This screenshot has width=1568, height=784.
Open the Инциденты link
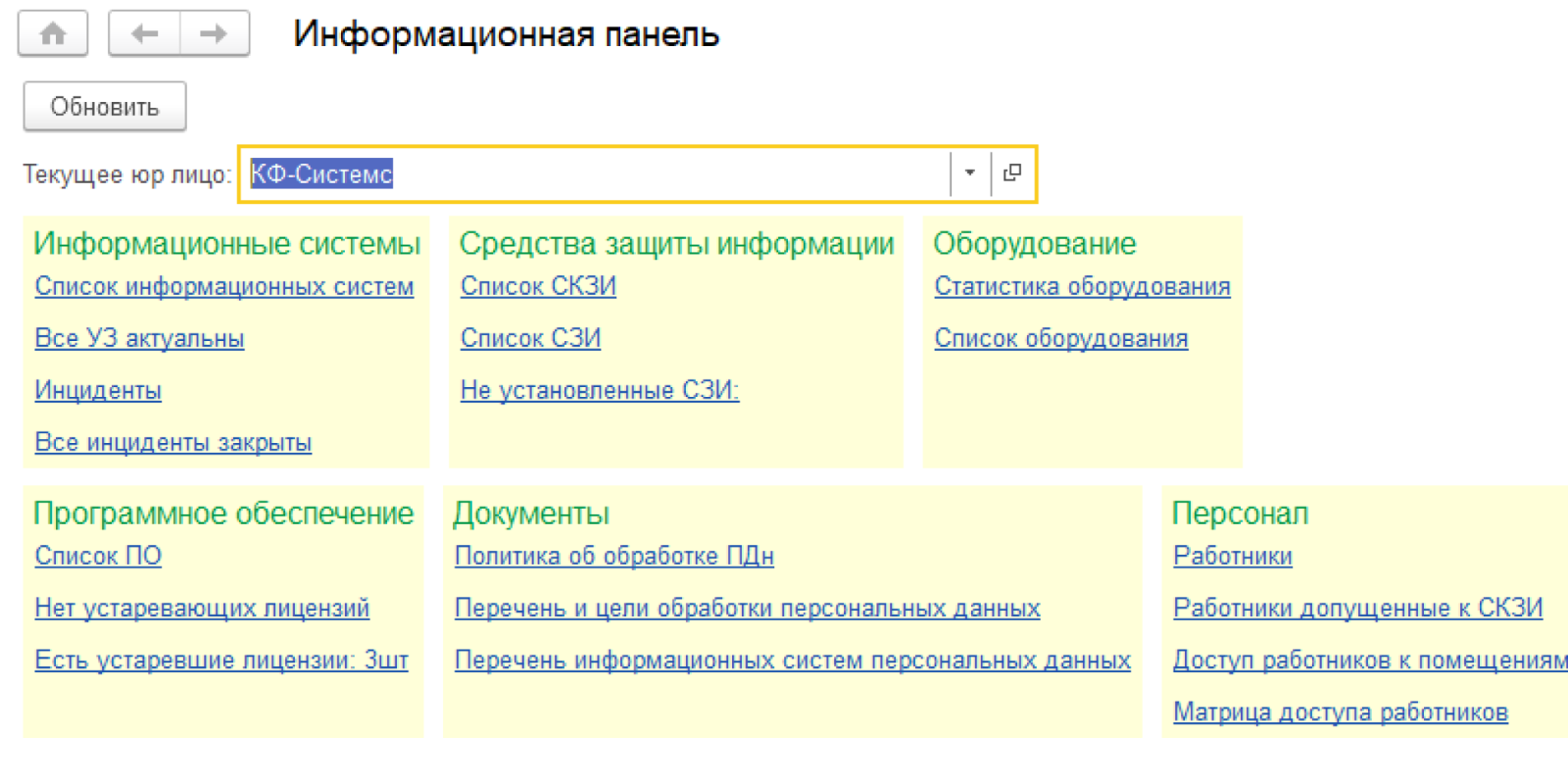pyautogui.click(x=98, y=390)
